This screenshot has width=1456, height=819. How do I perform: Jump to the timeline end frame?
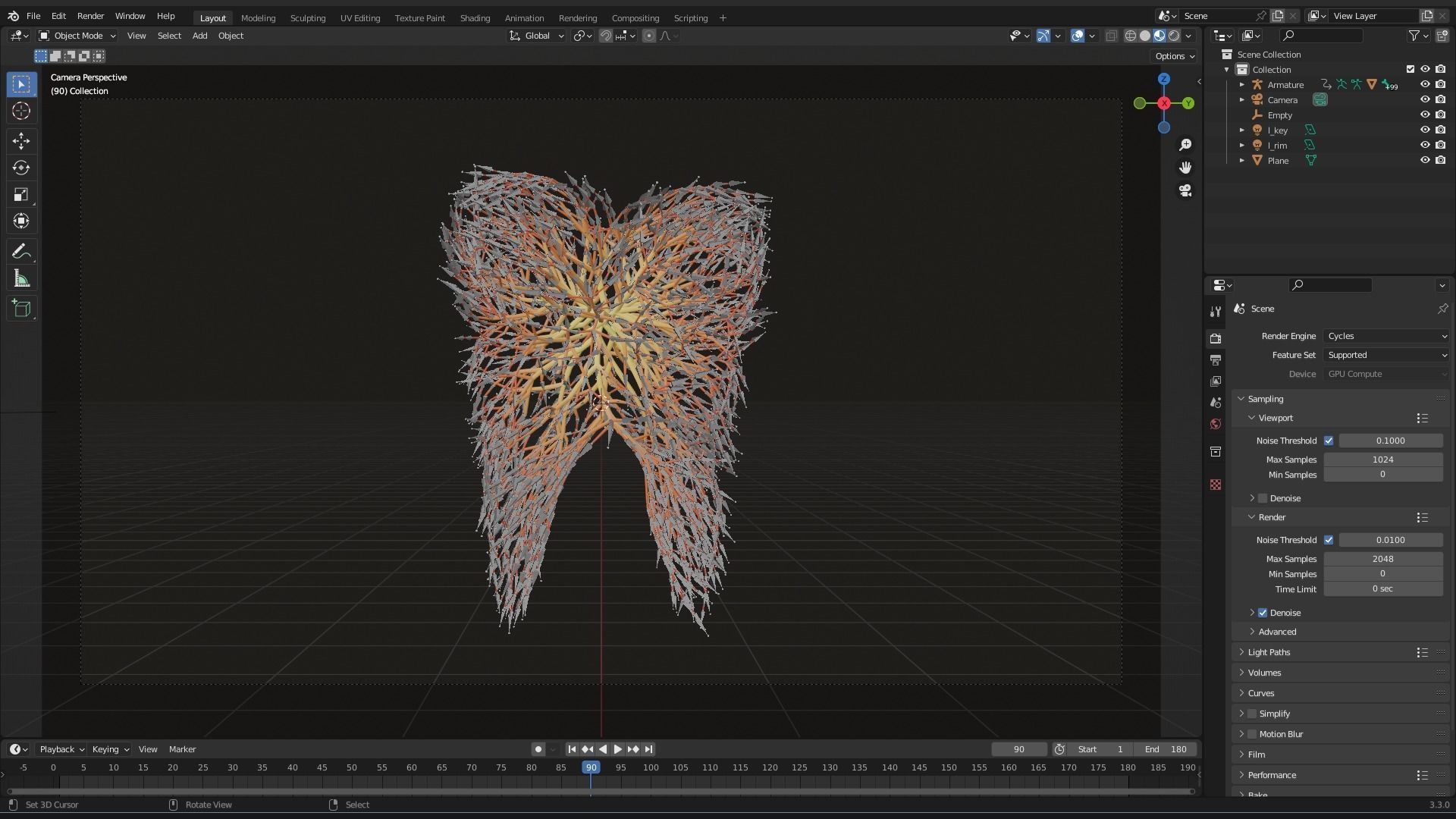pos(648,749)
